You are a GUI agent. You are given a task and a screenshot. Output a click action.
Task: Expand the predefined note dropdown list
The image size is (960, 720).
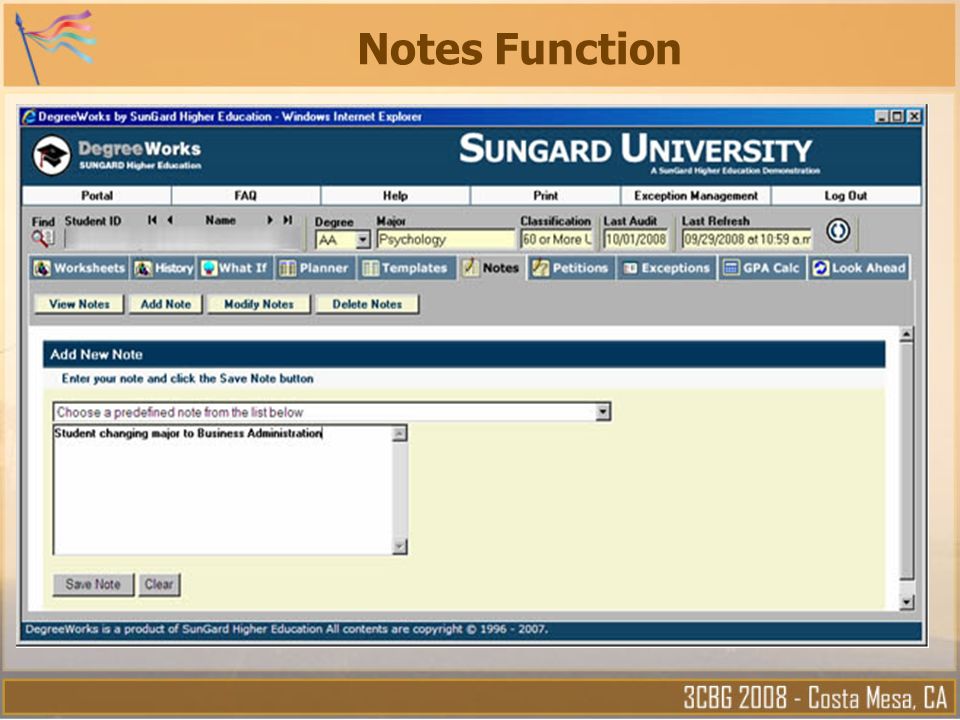click(603, 412)
